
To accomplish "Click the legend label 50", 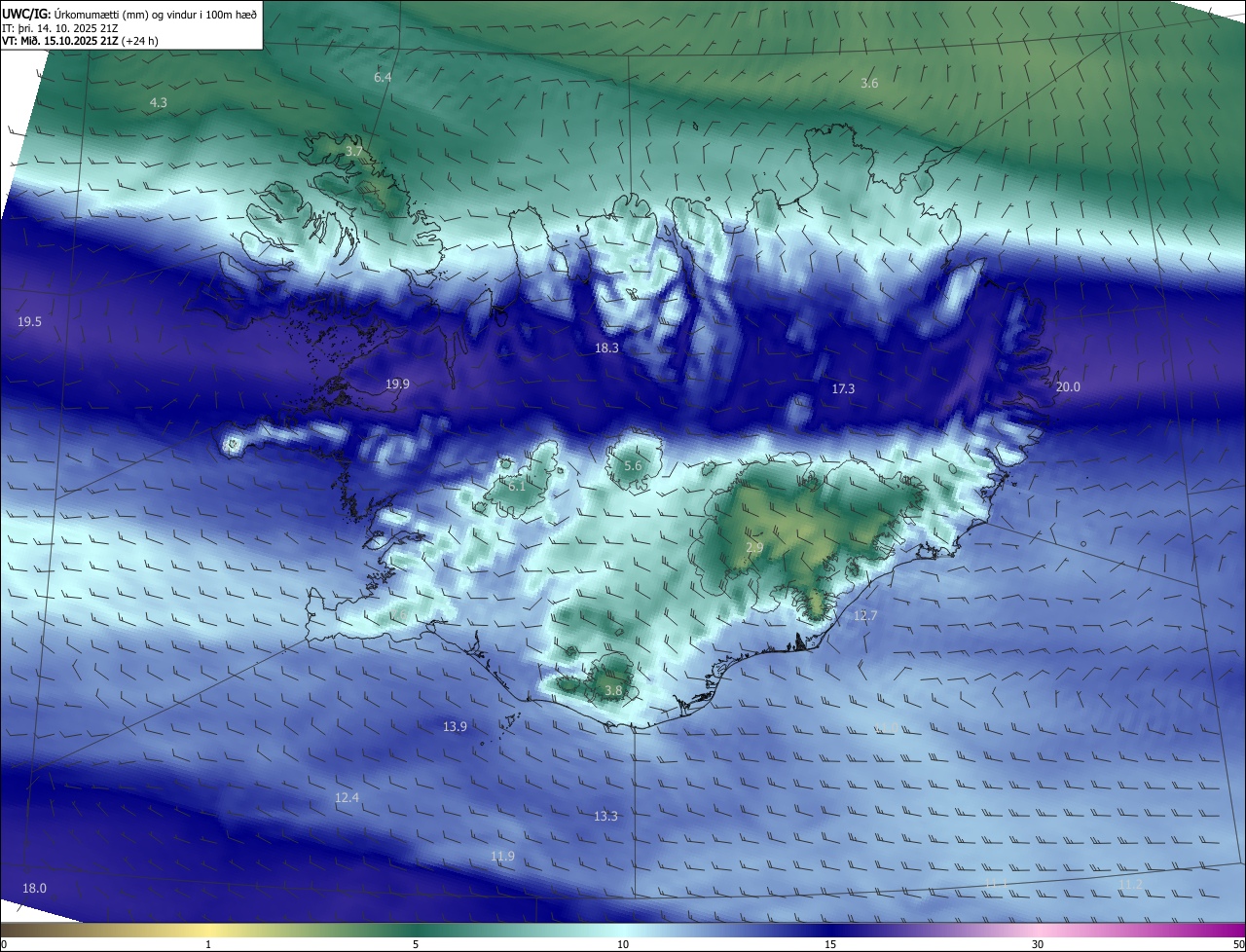I will coord(1238,944).
